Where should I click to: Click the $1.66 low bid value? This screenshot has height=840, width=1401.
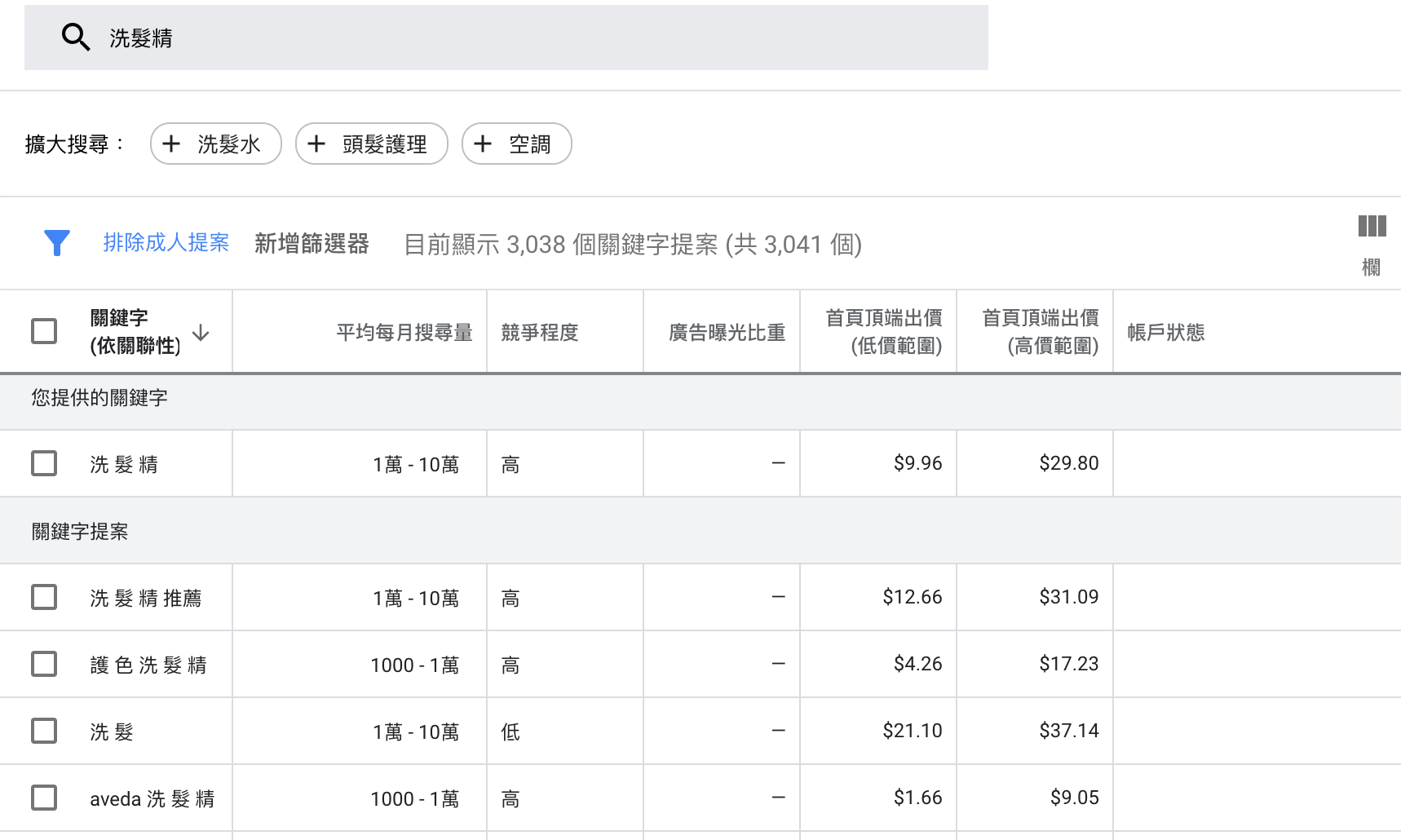click(918, 798)
